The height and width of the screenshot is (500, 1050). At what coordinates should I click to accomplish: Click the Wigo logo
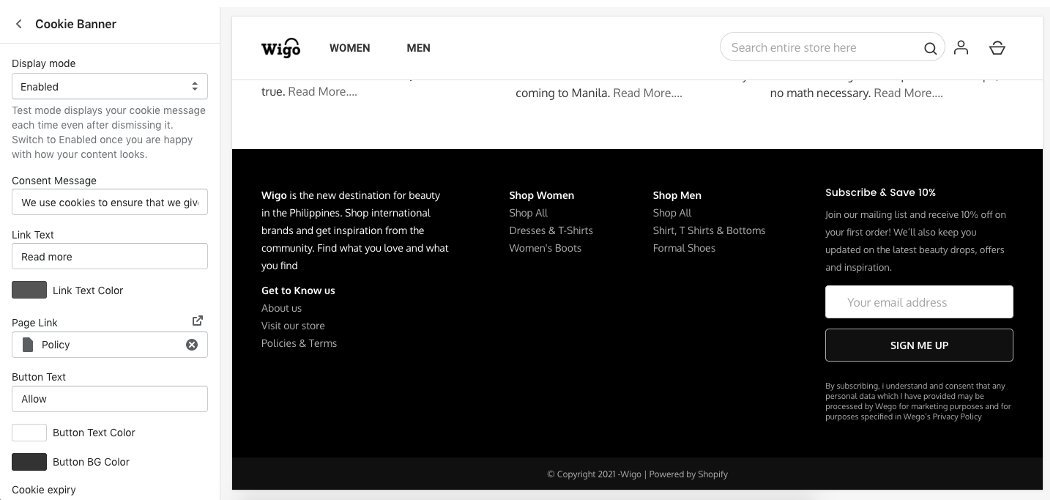click(x=280, y=48)
